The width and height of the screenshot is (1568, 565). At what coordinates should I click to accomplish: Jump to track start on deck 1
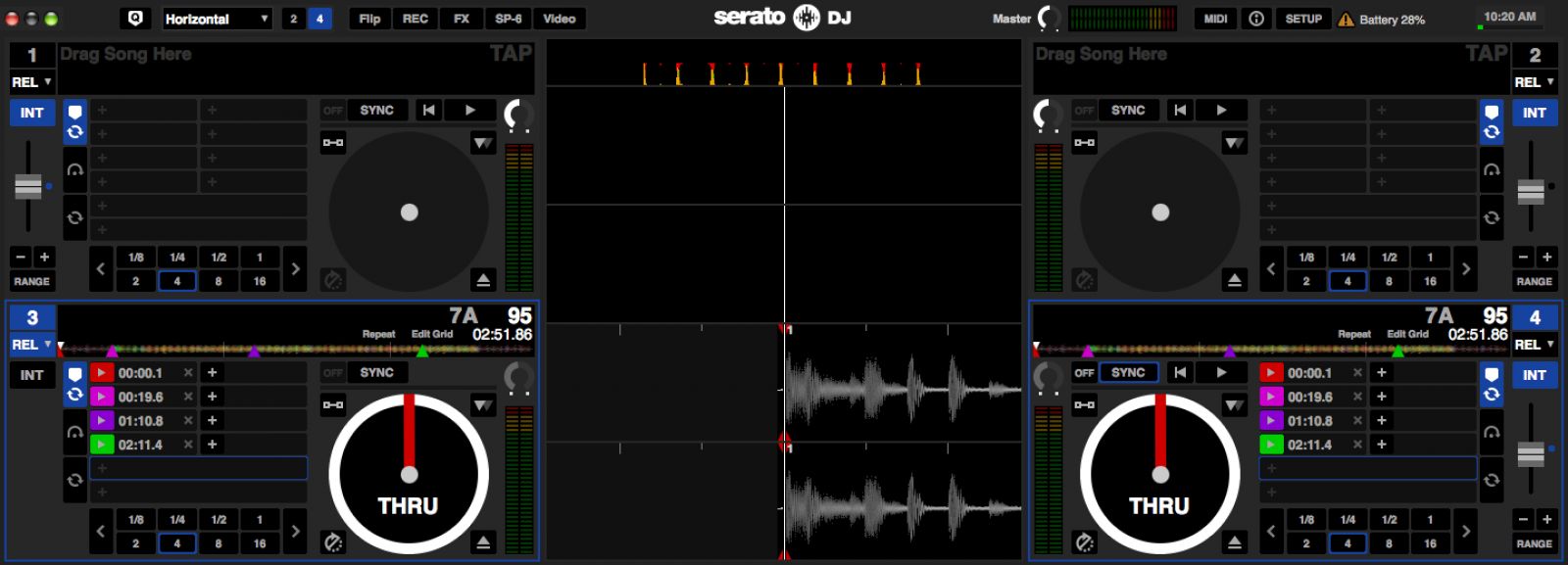(428, 111)
